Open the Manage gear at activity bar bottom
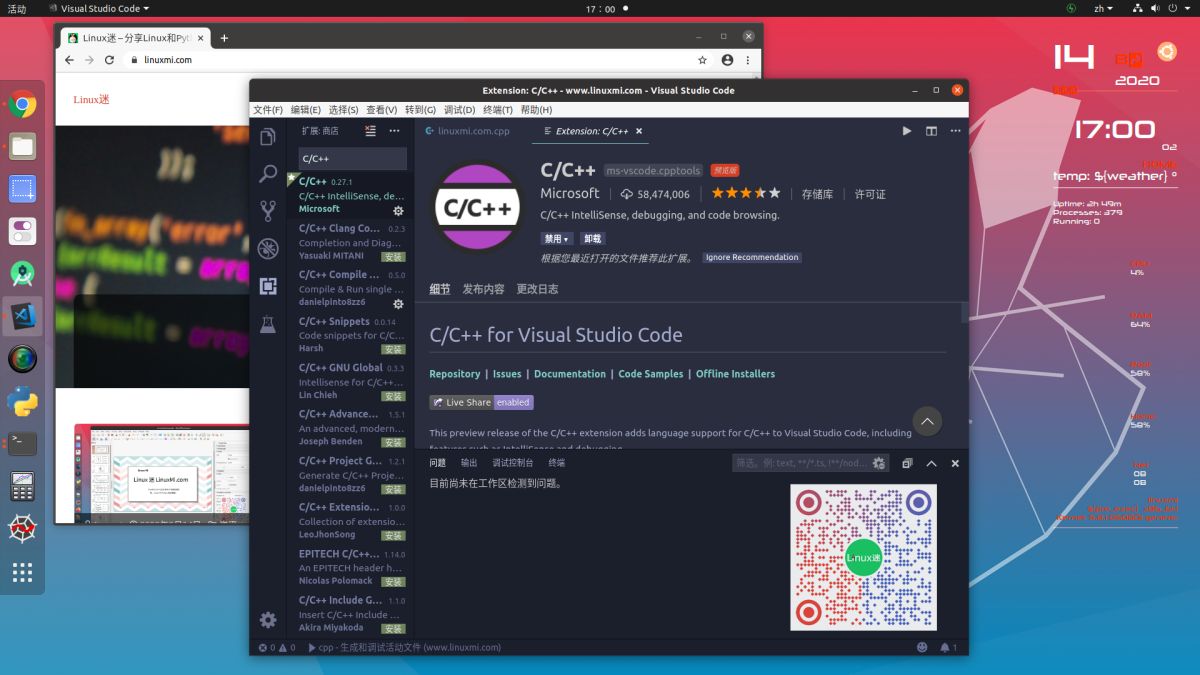The width and height of the screenshot is (1200, 675). point(267,620)
